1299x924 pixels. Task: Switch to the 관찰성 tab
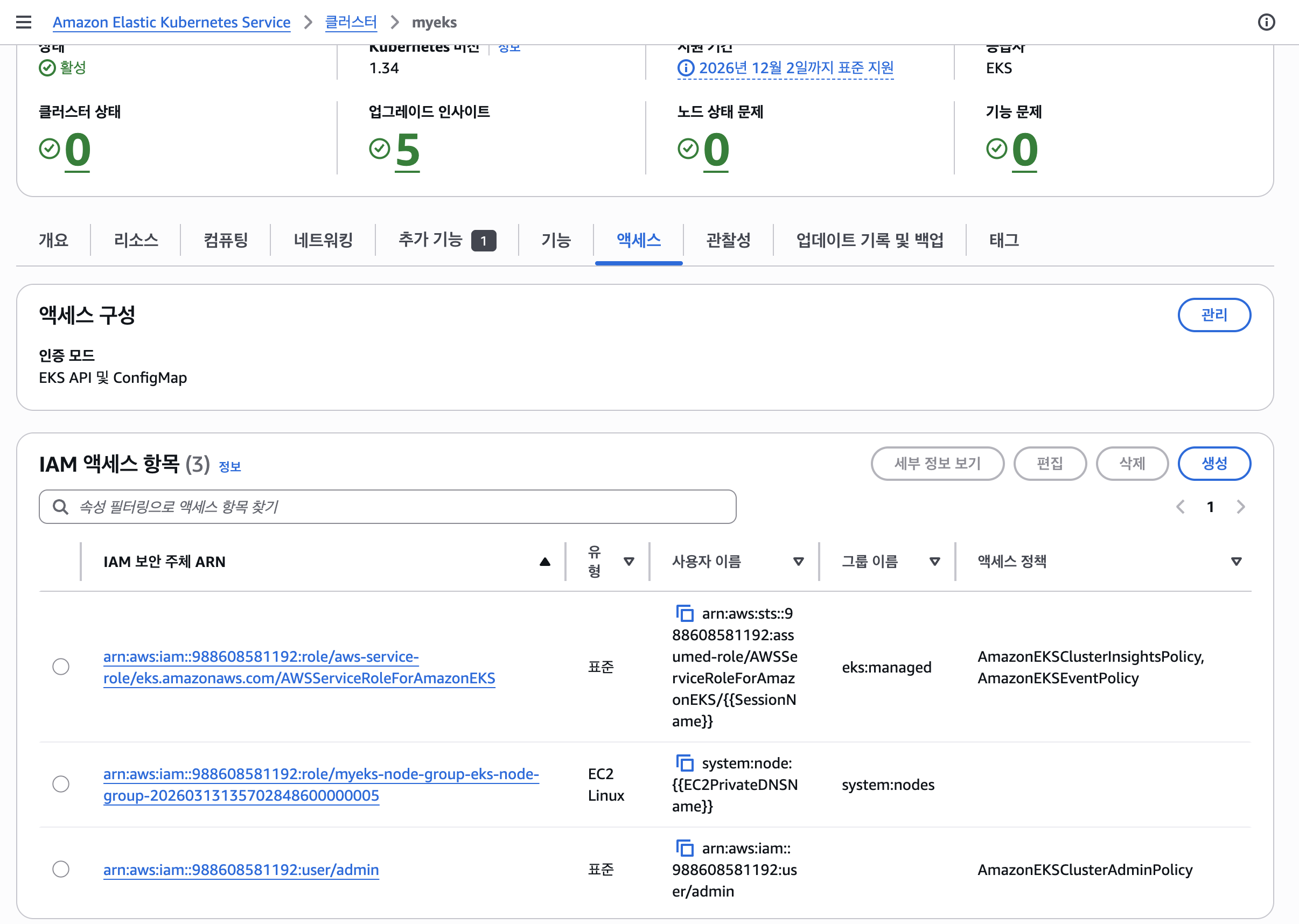click(x=728, y=240)
